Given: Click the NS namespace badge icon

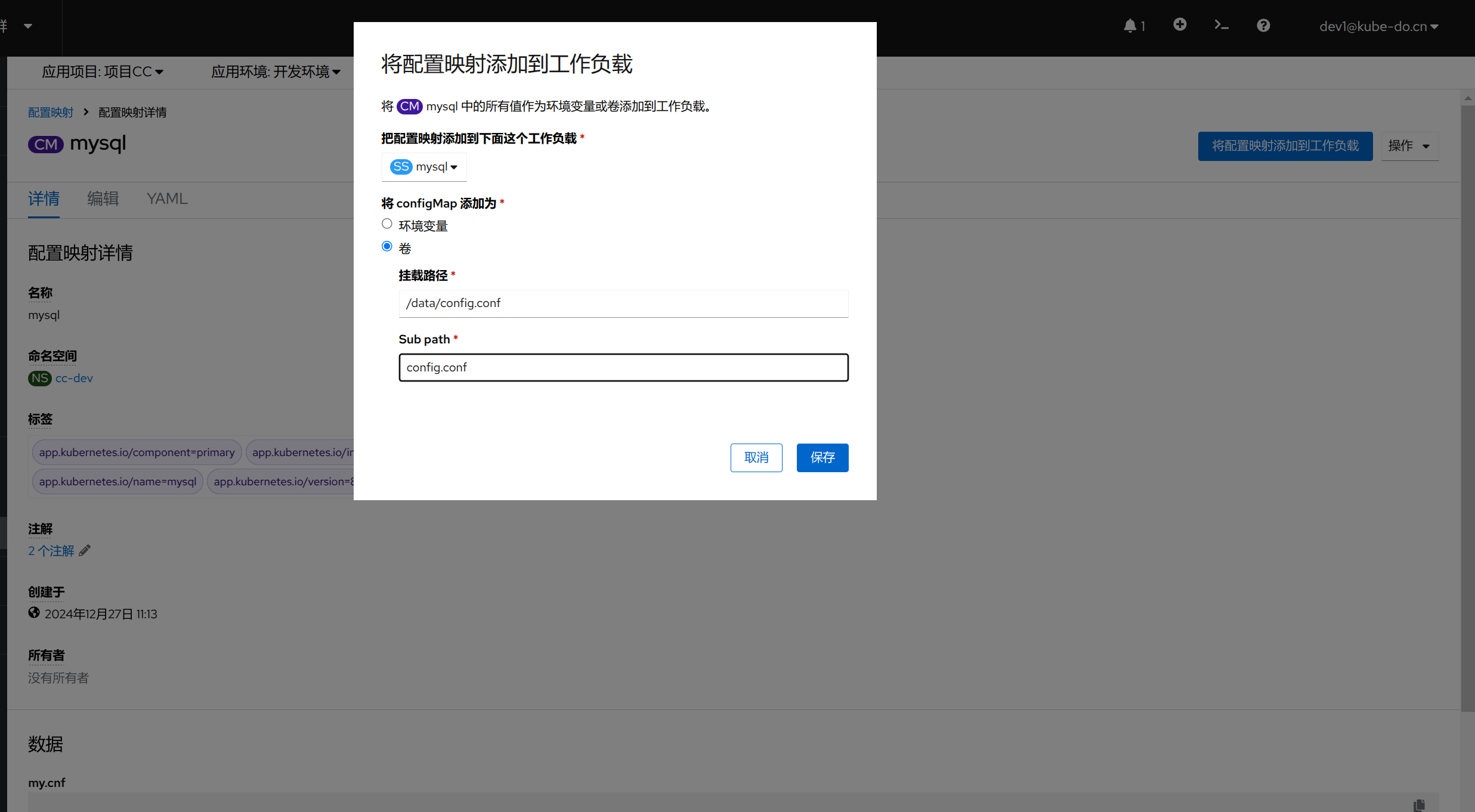Looking at the screenshot, I should pos(39,379).
